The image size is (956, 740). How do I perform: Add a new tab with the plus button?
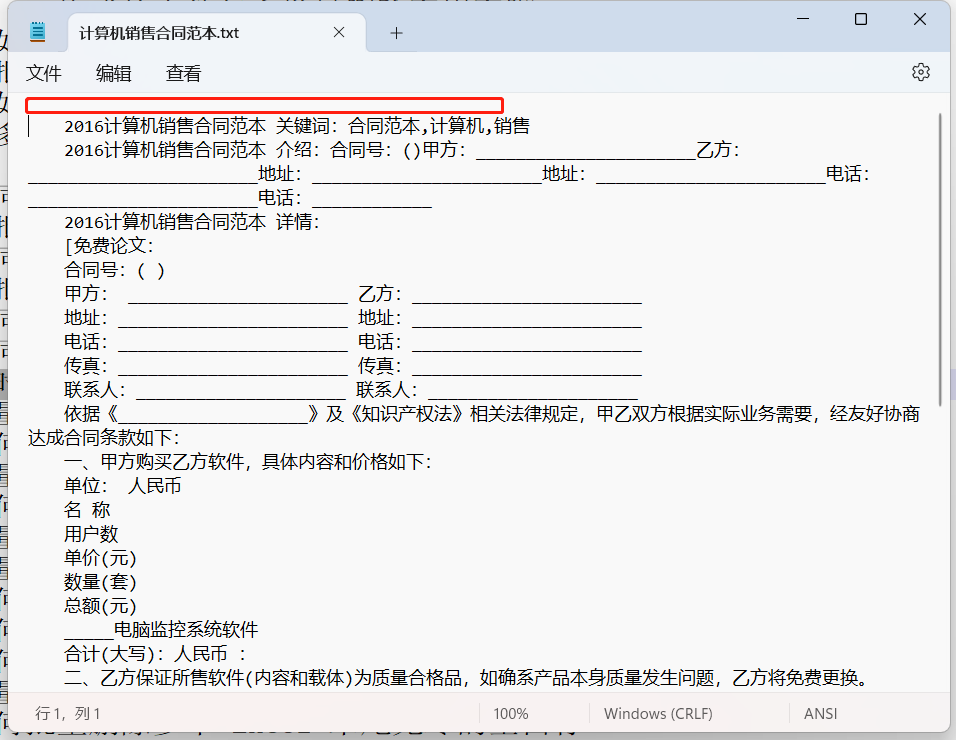pyautogui.click(x=396, y=33)
